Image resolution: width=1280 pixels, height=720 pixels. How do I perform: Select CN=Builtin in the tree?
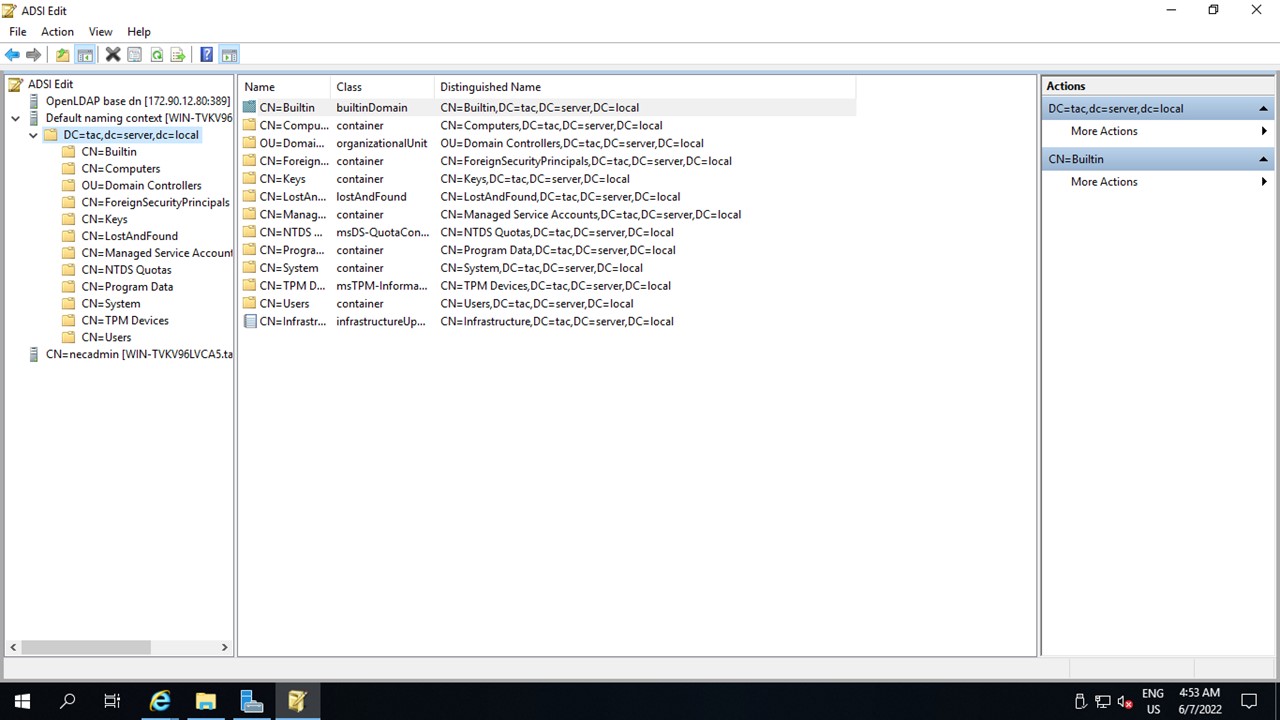109,152
